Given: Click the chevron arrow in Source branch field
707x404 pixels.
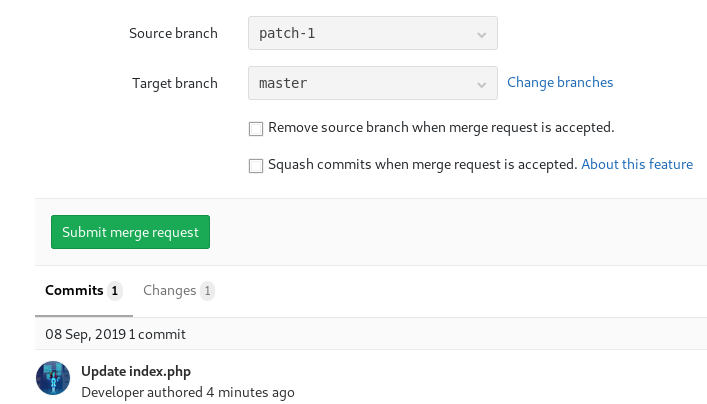Looking at the screenshot, I should tap(482, 34).
